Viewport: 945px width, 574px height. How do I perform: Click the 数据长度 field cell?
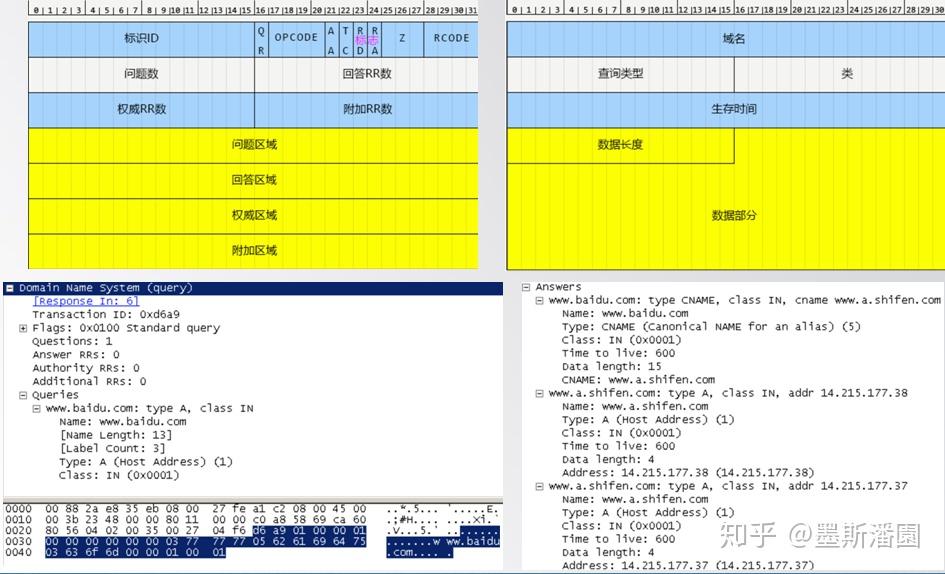coord(621,145)
